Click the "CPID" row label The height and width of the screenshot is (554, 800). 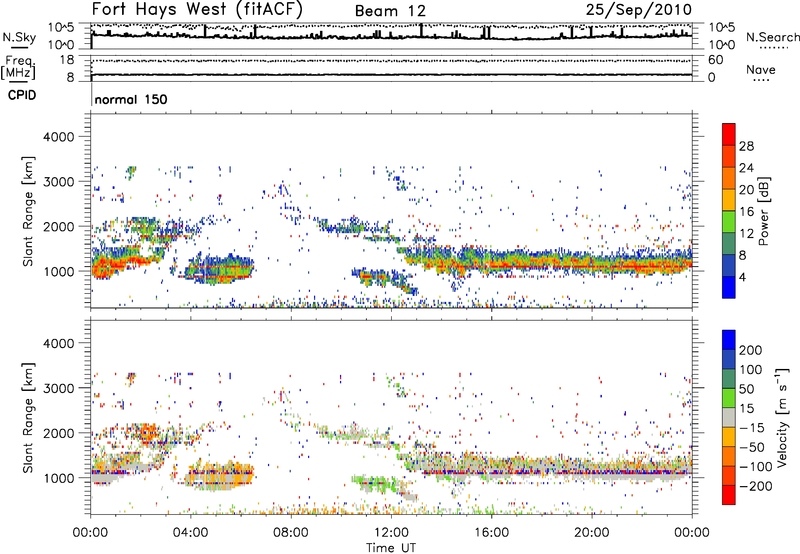pyautogui.click(x=22, y=95)
